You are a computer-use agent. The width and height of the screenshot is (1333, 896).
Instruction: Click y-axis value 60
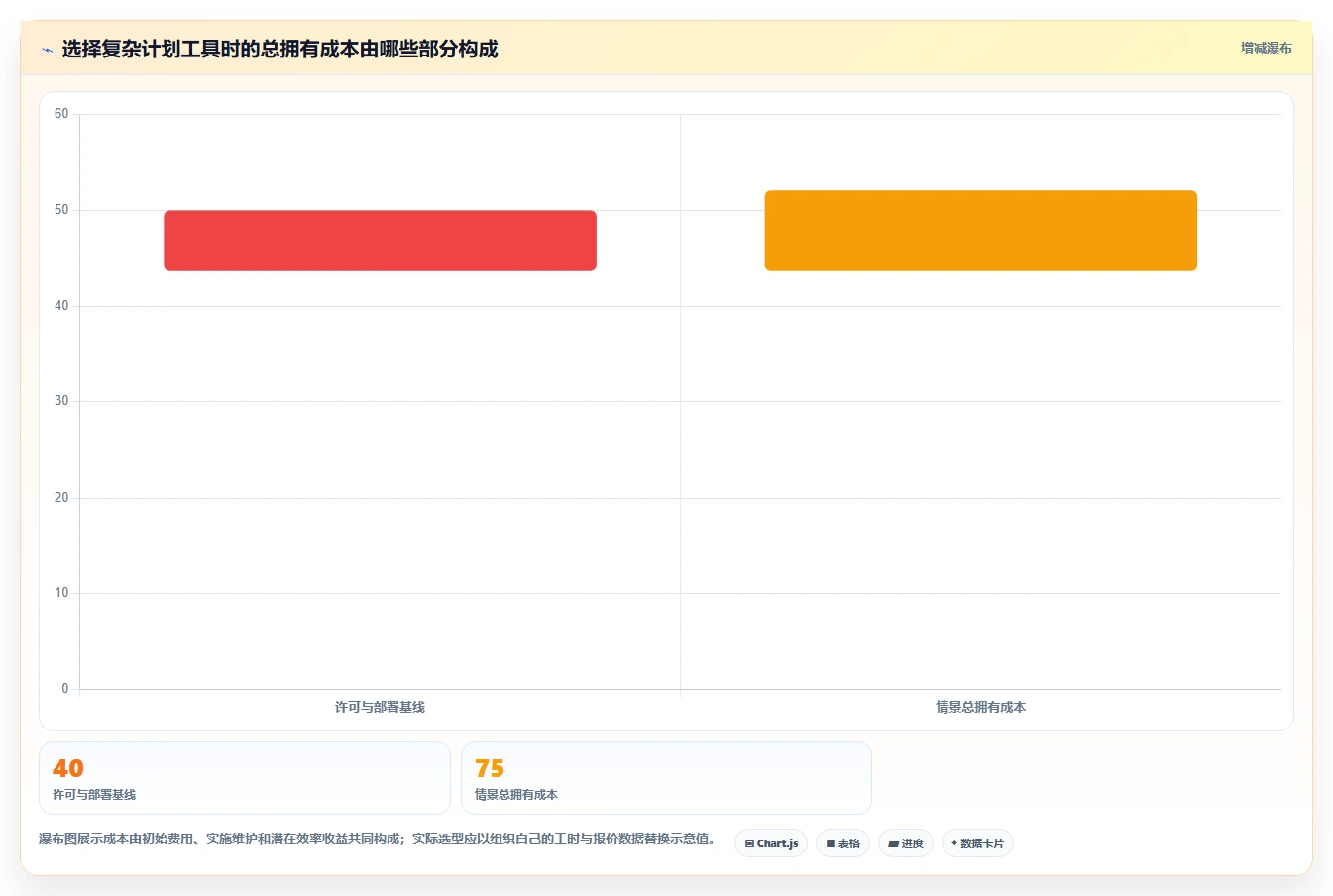61,114
